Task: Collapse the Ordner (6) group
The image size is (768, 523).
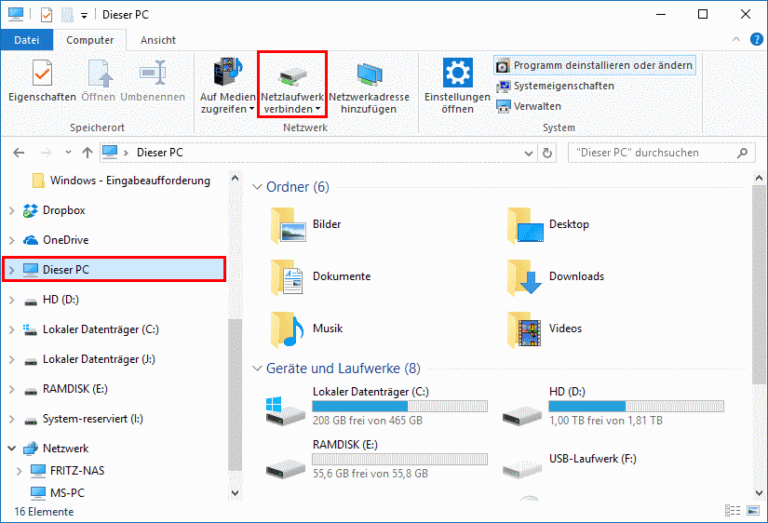Action: pyautogui.click(x=257, y=187)
